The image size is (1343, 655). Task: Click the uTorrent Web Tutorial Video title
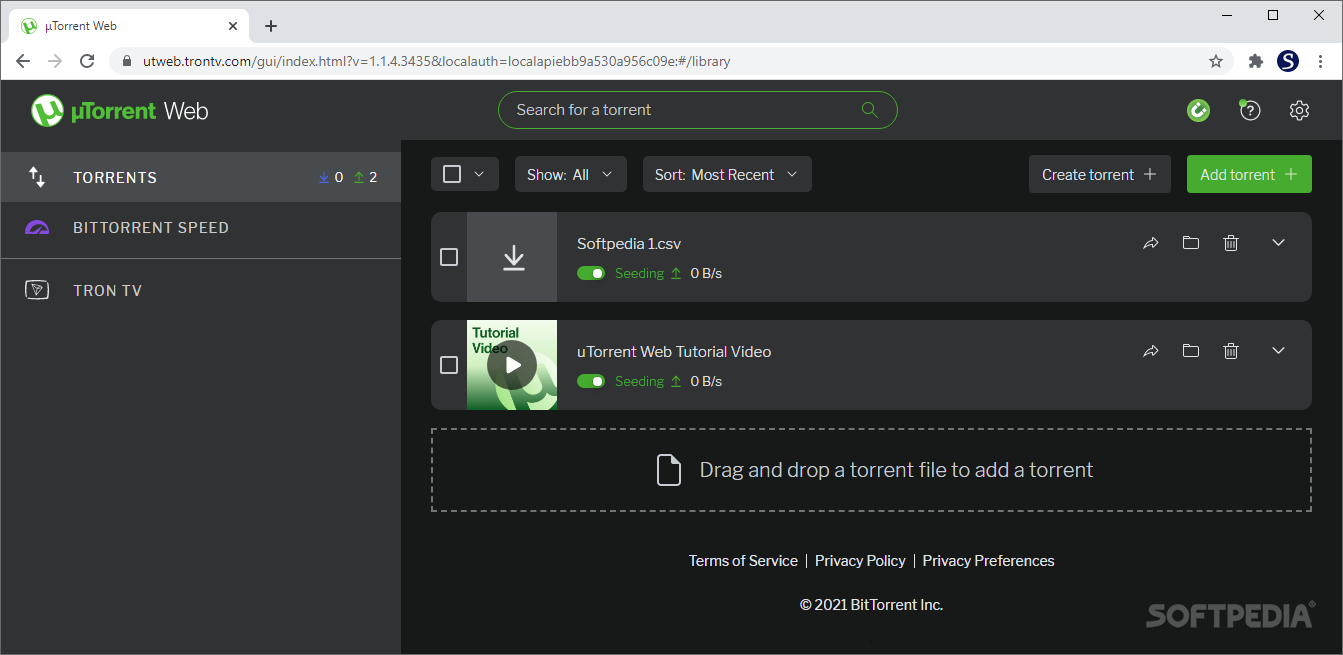pos(674,352)
